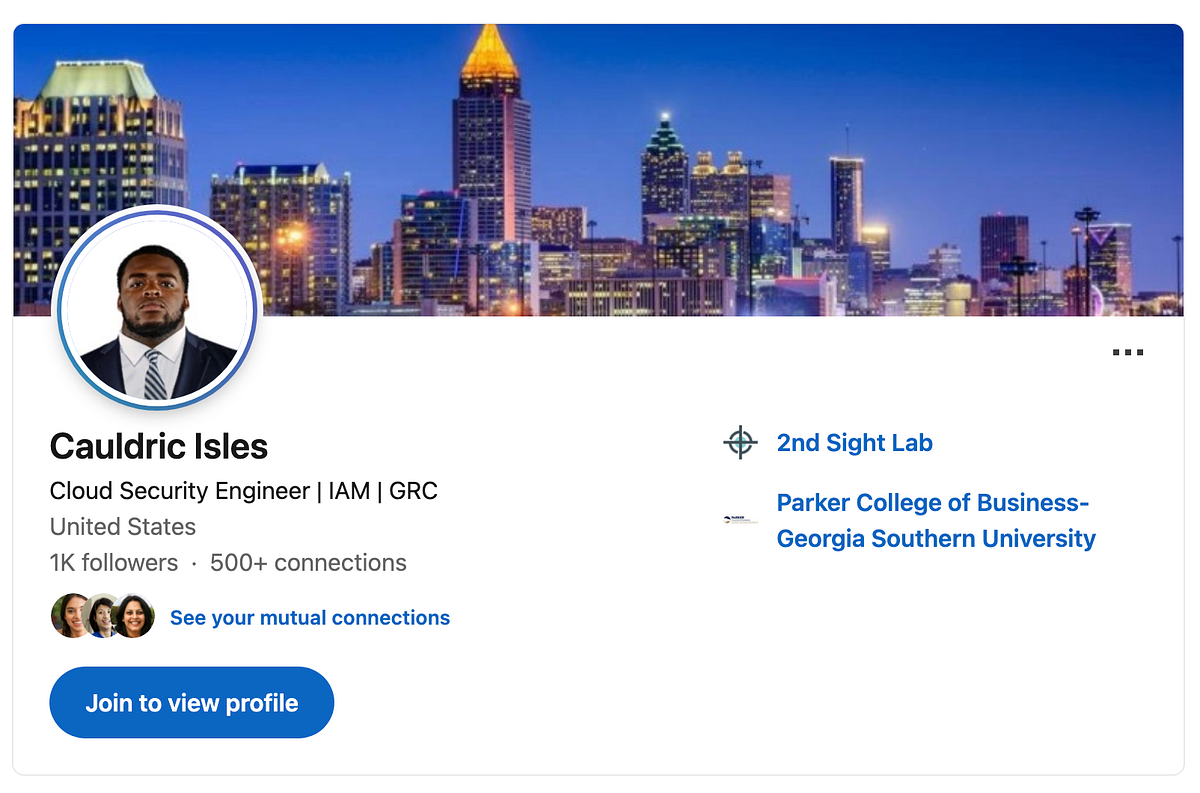
Task: Click the city skyline cover banner
Action: point(598,170)
